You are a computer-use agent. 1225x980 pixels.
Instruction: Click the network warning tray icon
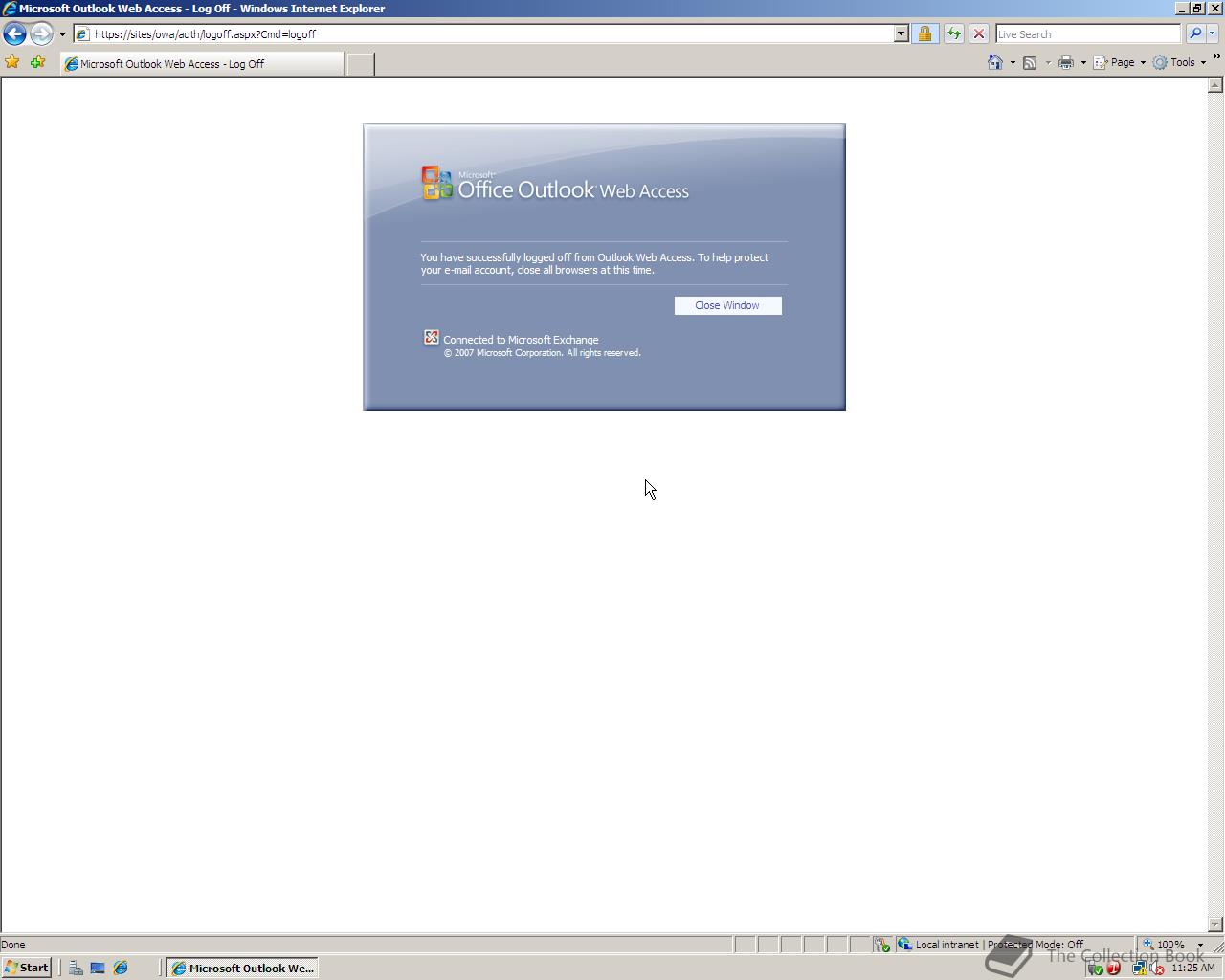click(1140, 969)
